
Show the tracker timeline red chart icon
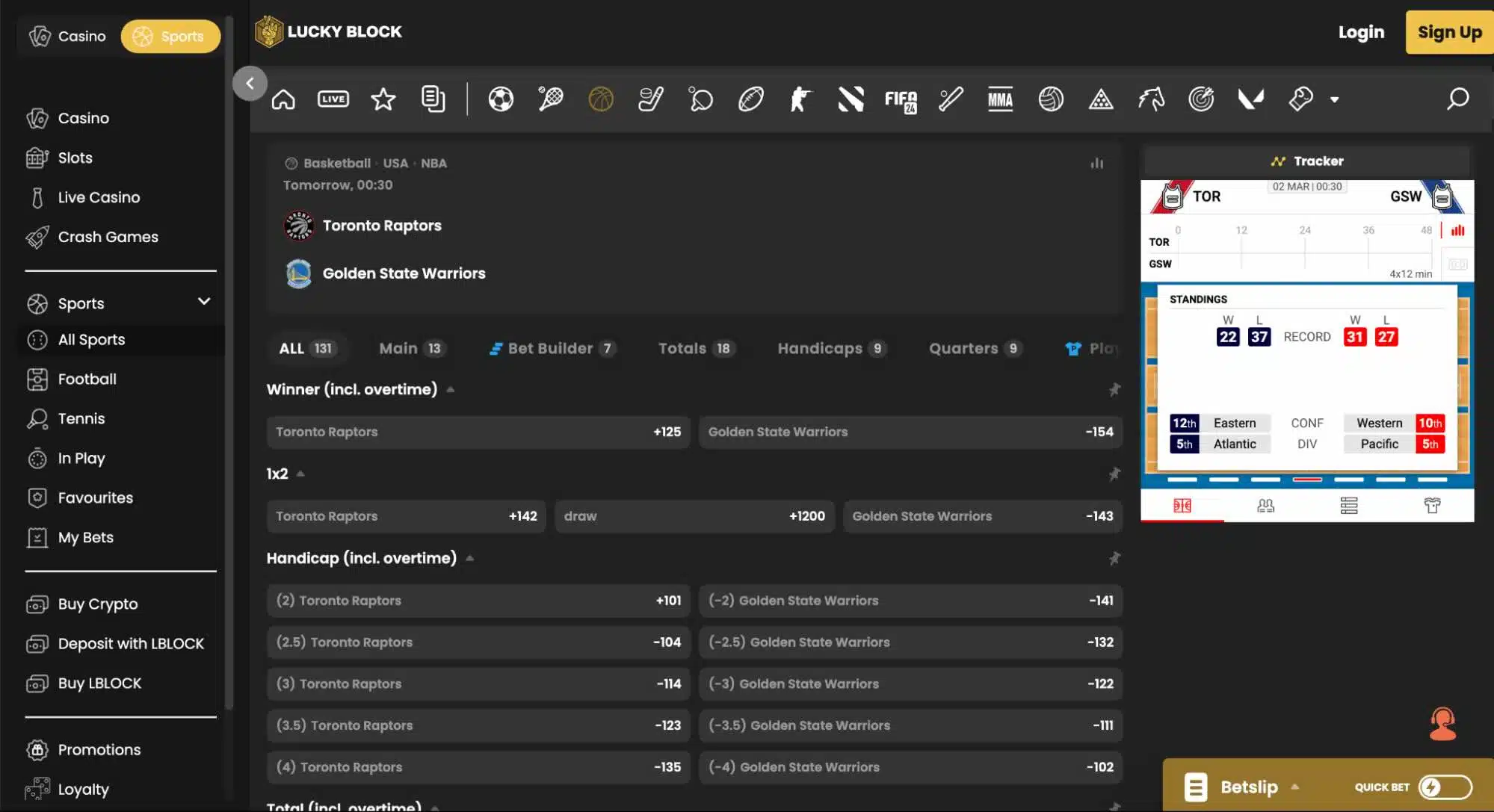[1457, 230]
